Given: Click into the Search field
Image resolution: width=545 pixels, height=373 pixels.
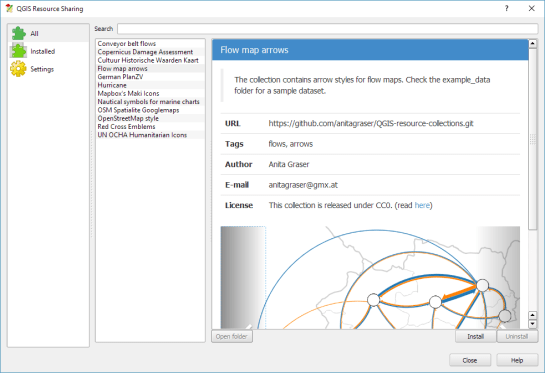Looking at the screenshot, I should (x=327, y=29).
